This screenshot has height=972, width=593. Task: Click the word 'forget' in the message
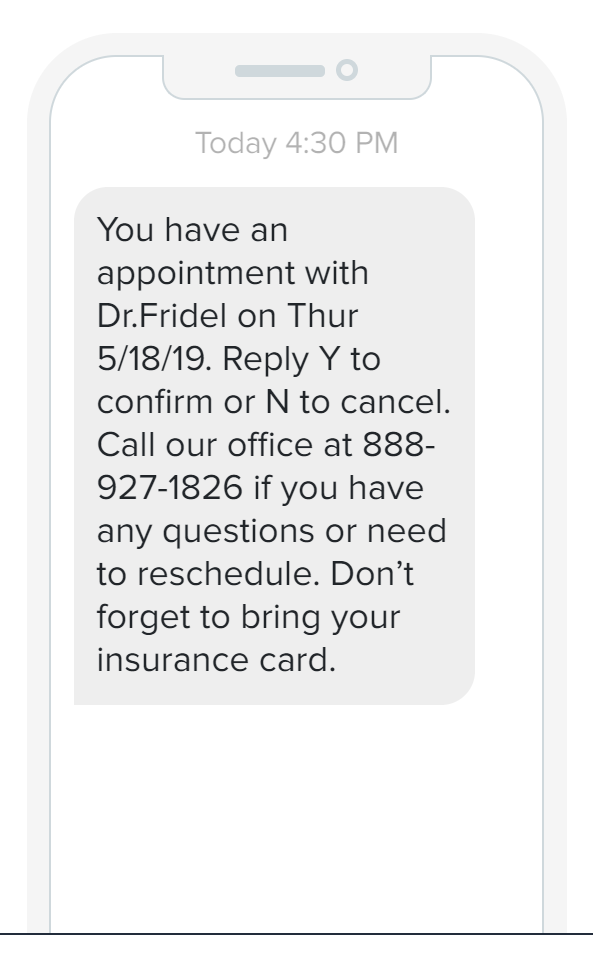click(144, 618)
